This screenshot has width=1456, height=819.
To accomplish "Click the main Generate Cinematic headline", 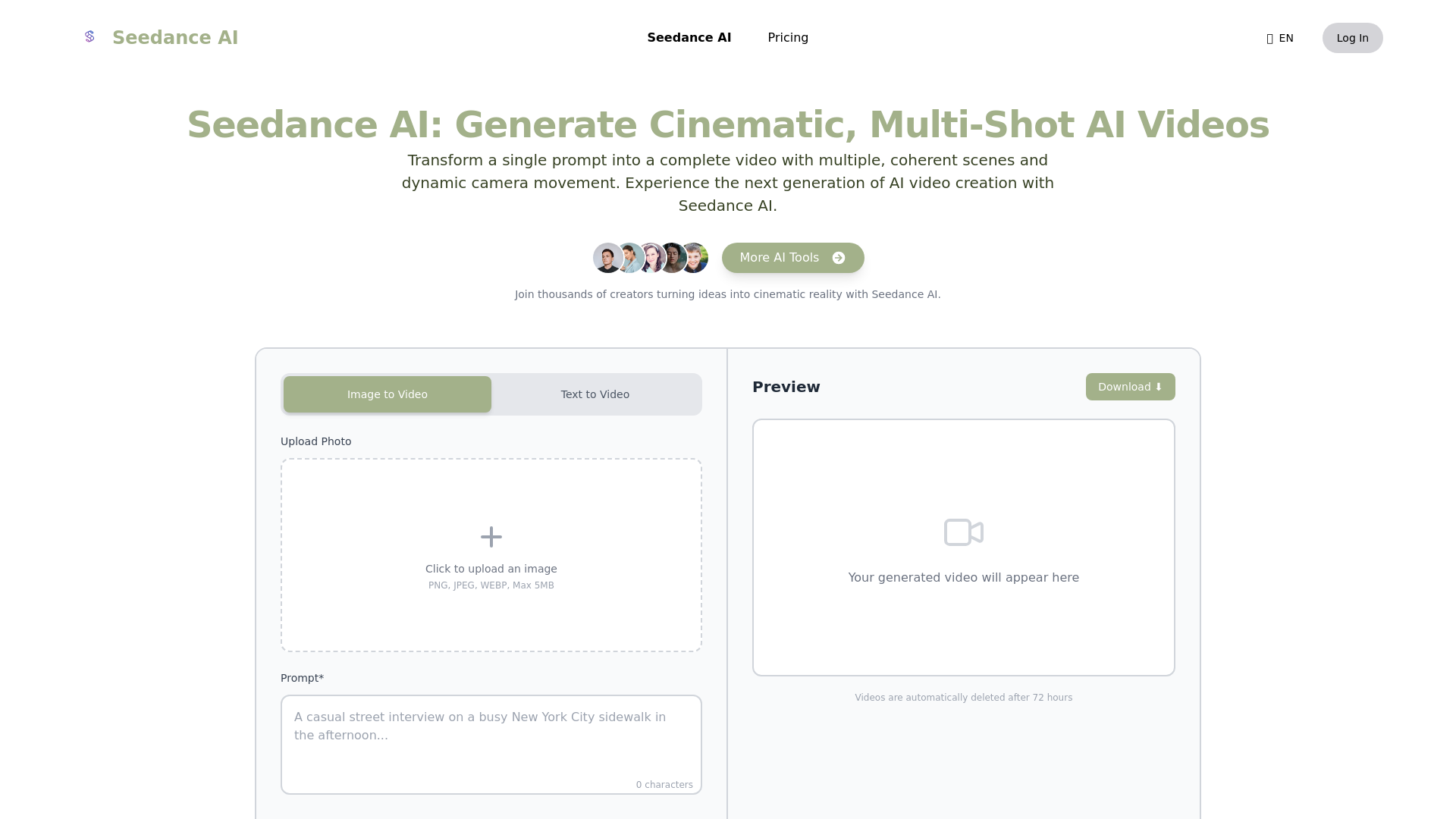I will tap(728, 124).
